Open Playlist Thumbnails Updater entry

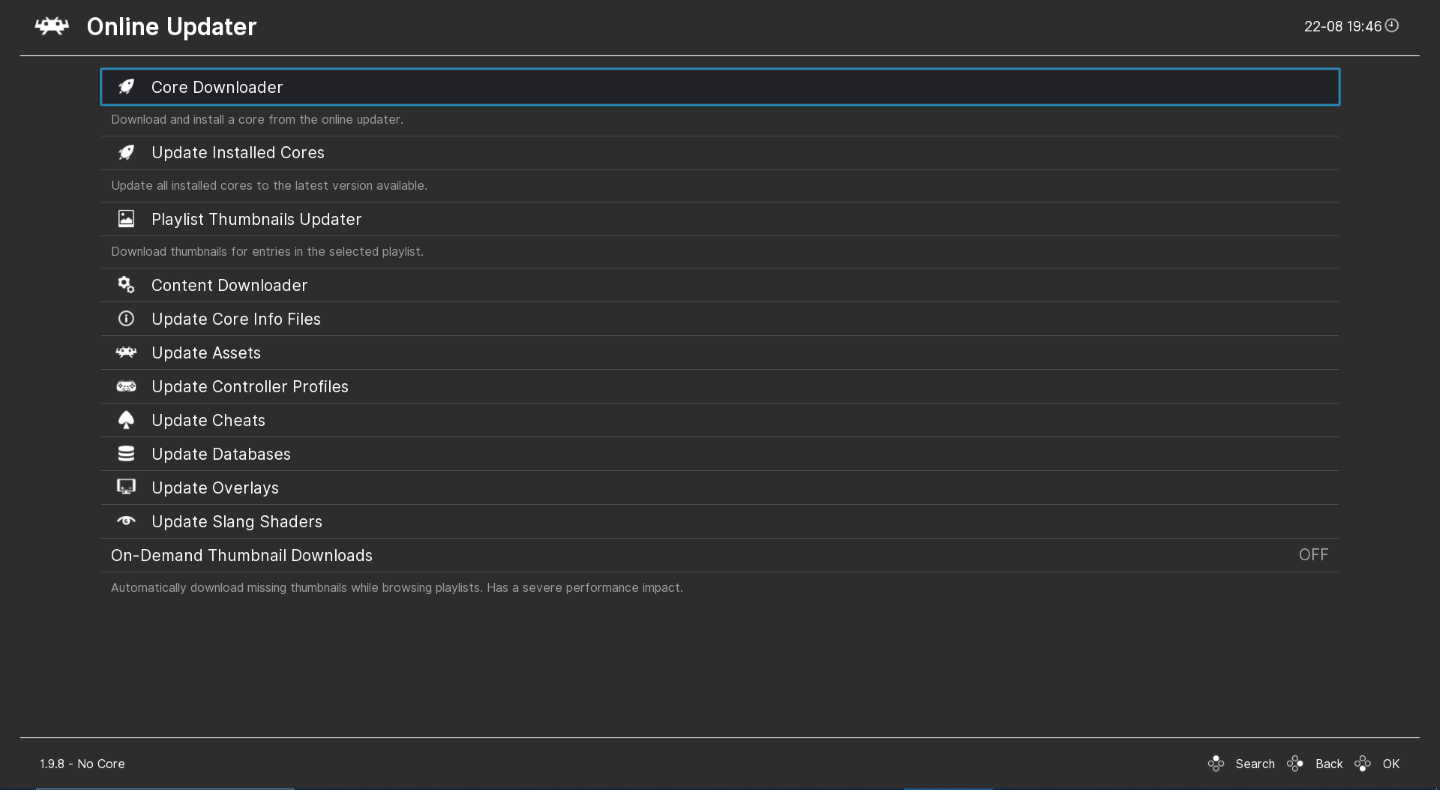(x=720, y=219)
